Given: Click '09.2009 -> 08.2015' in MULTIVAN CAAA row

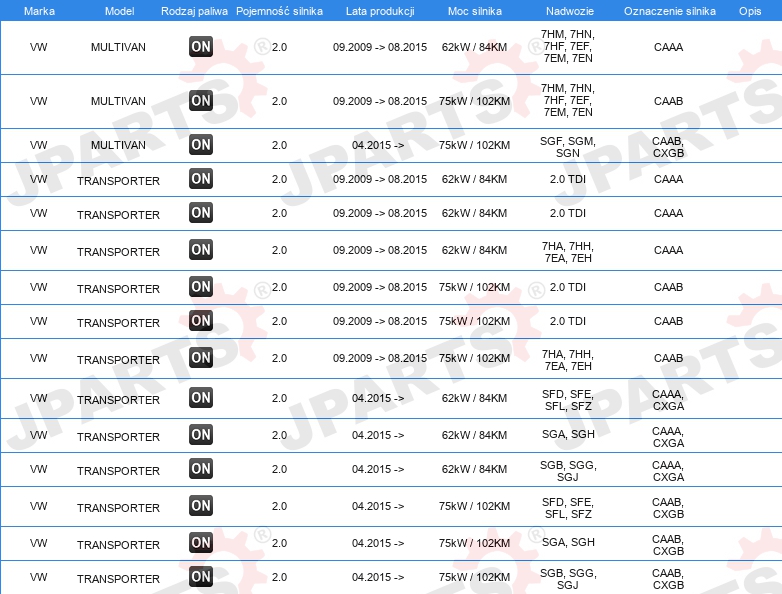Looking at the screenshot, I should coord(380,47).
